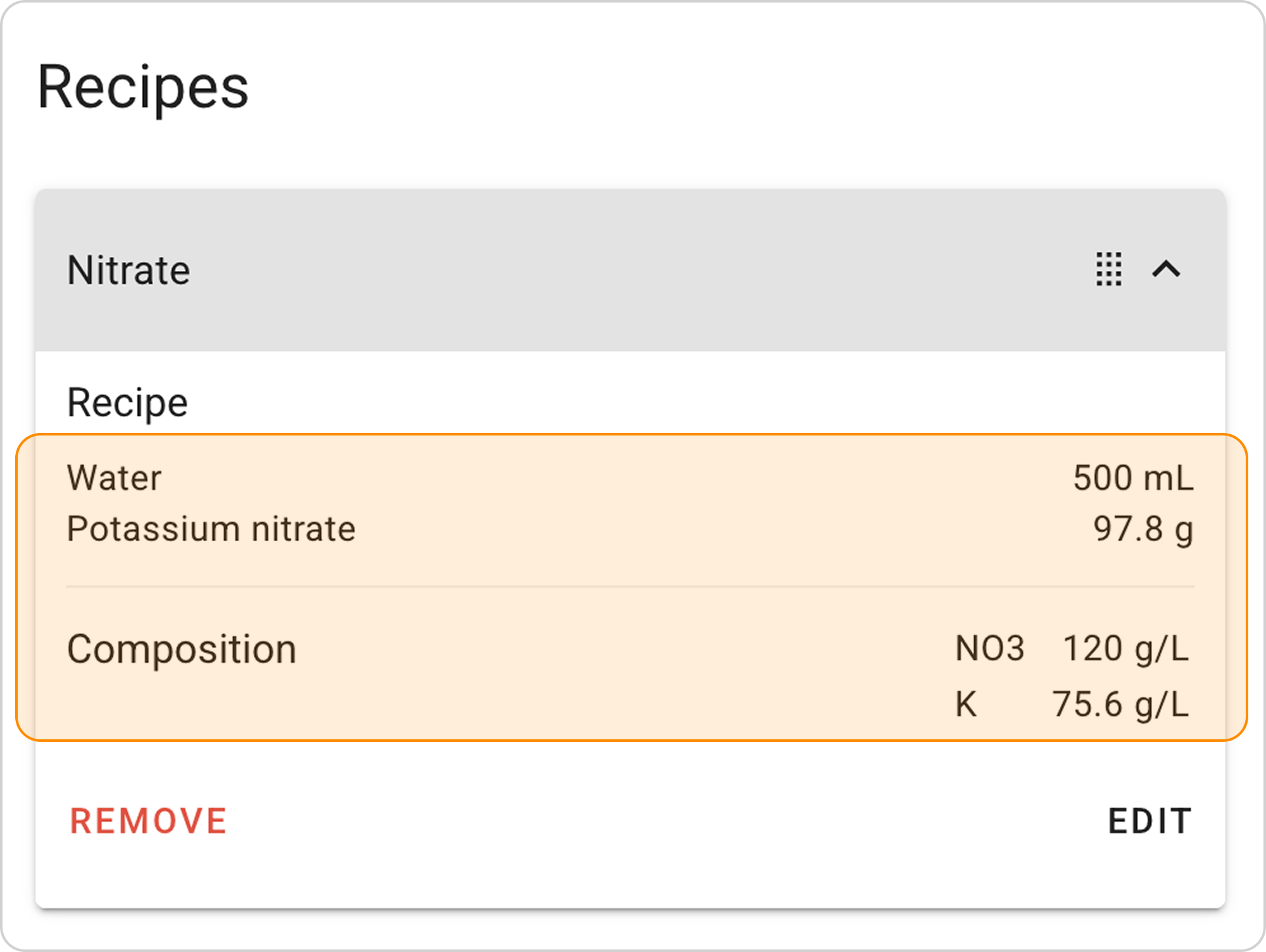1266x952 pixels.
Task: Click the 120 g/L concentration value
Action: coord(1125,649)
